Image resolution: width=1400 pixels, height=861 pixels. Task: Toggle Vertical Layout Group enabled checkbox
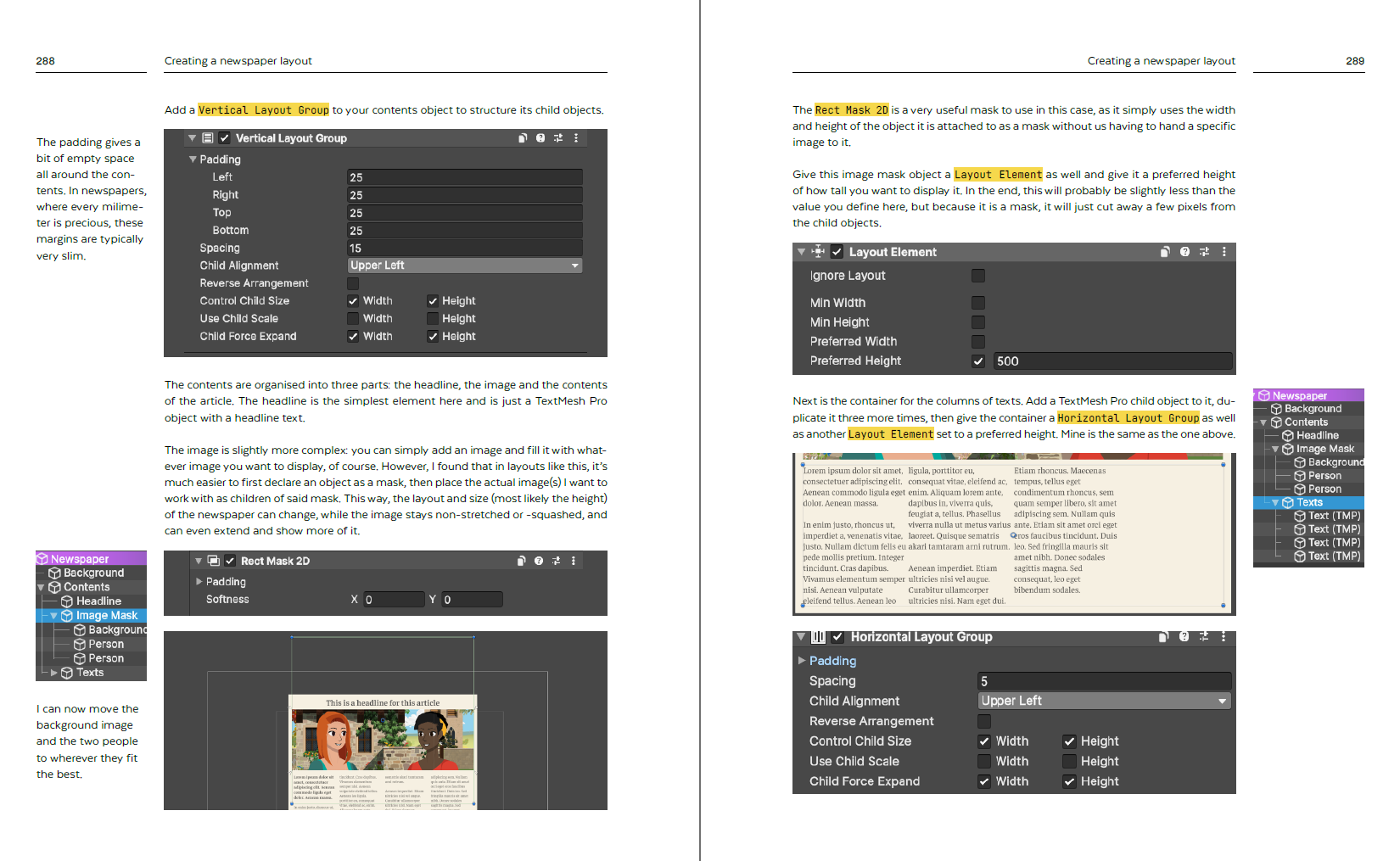tap(225, 138)
